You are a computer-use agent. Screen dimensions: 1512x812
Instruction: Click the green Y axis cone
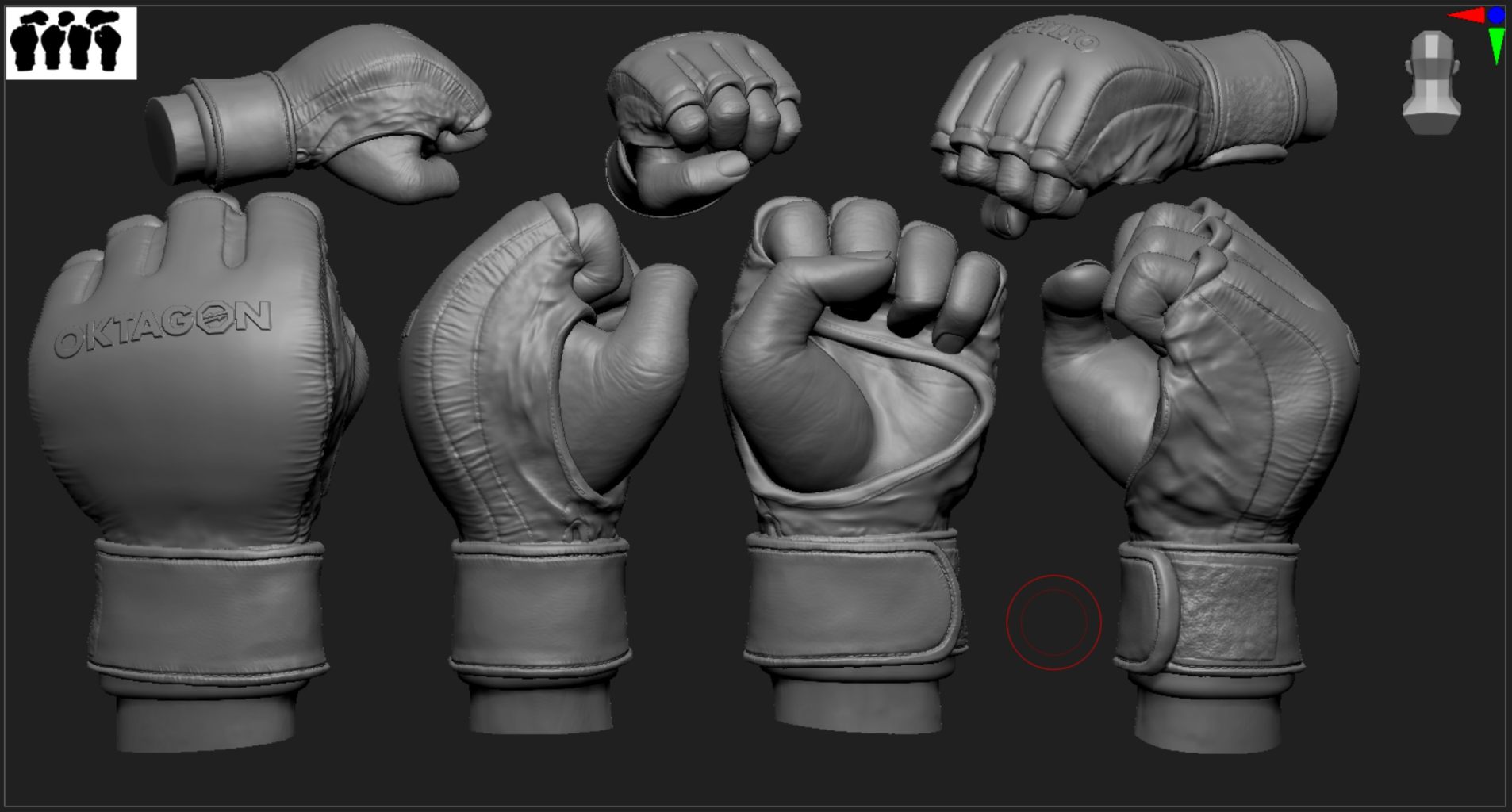click(1496, 44)
